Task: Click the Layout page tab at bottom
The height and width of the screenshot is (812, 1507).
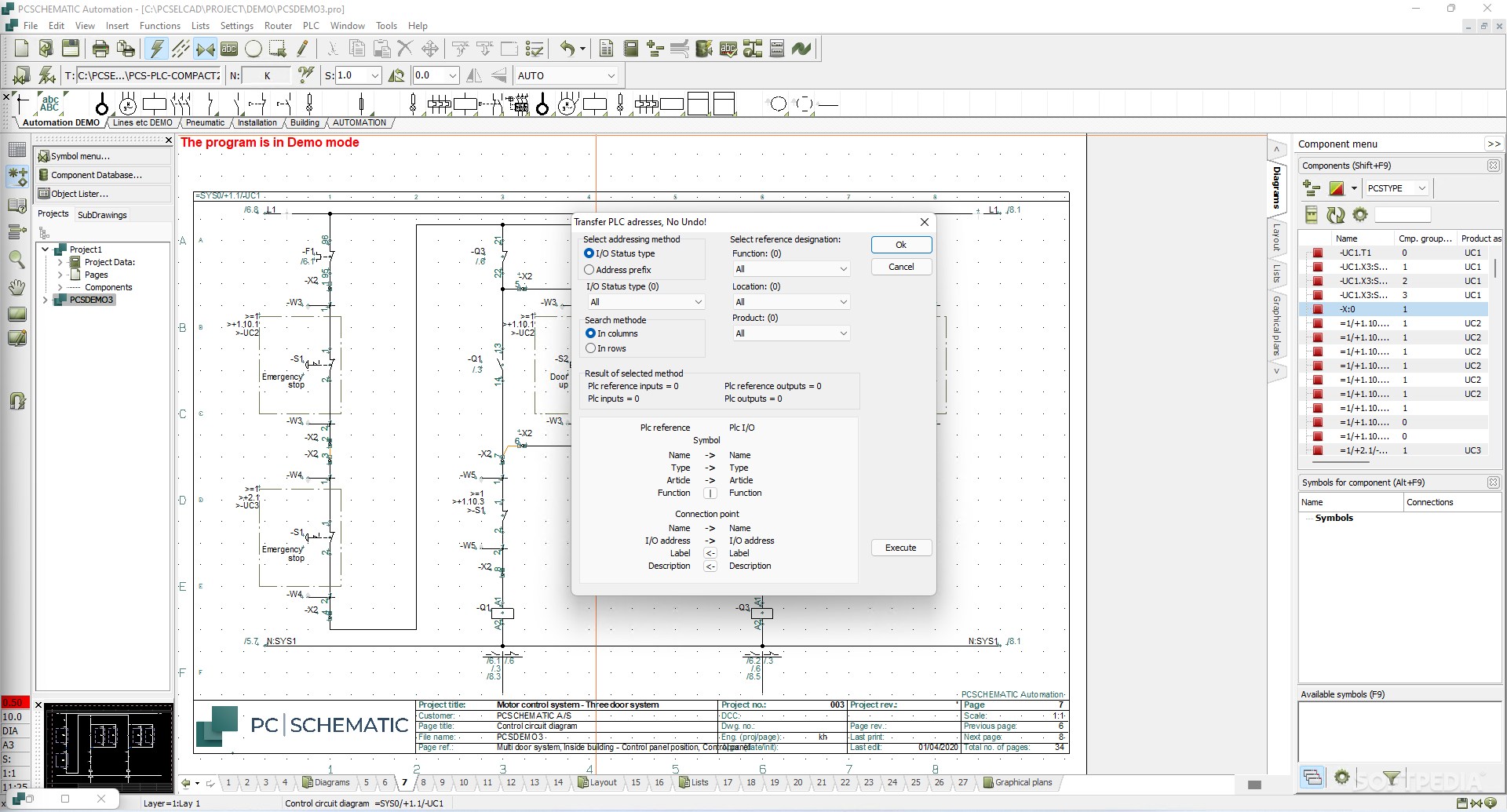Action: click(x=597, y=782)
